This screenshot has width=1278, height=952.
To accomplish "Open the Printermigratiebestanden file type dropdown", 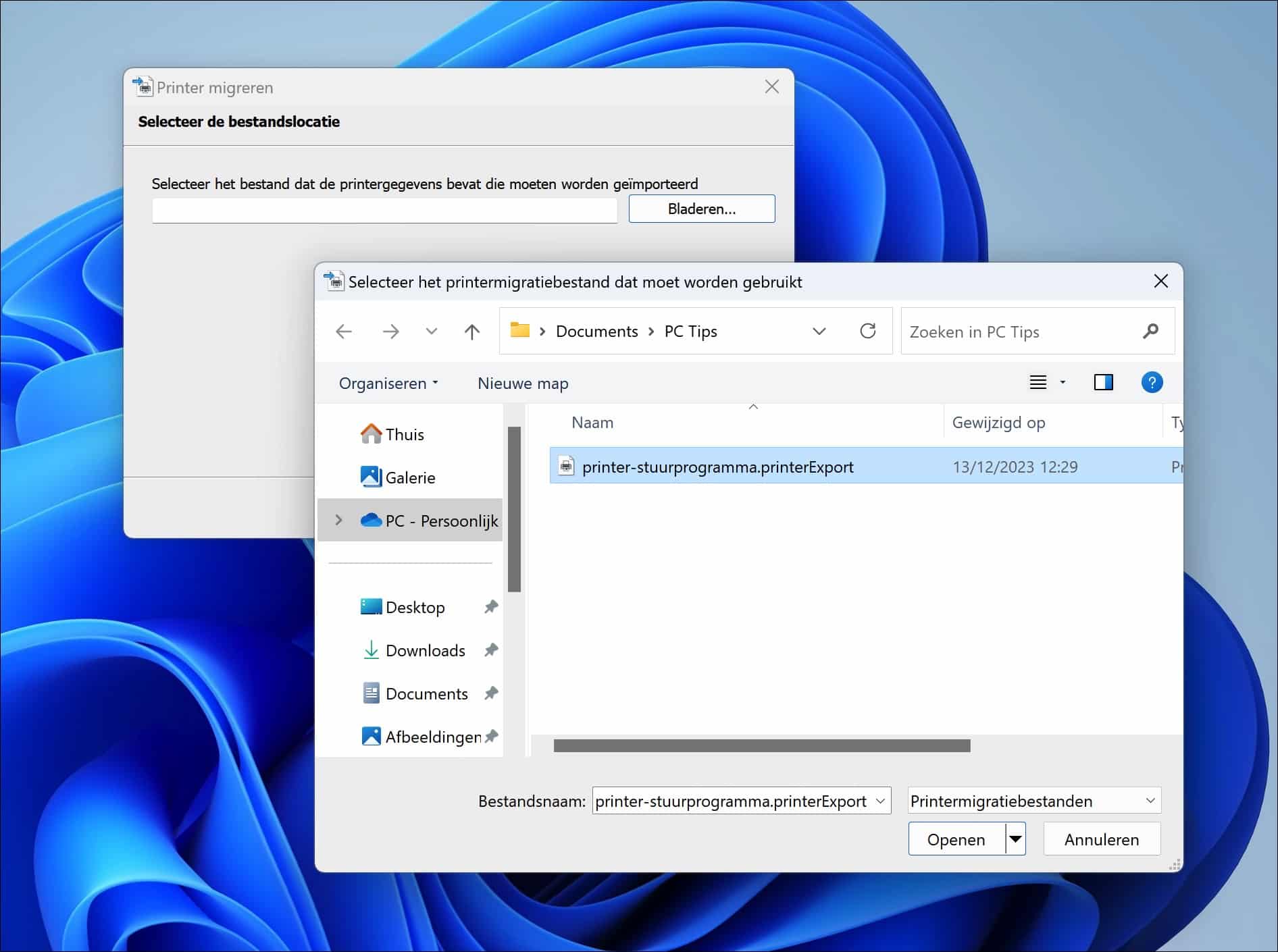I will click(x=1149, y=801).
